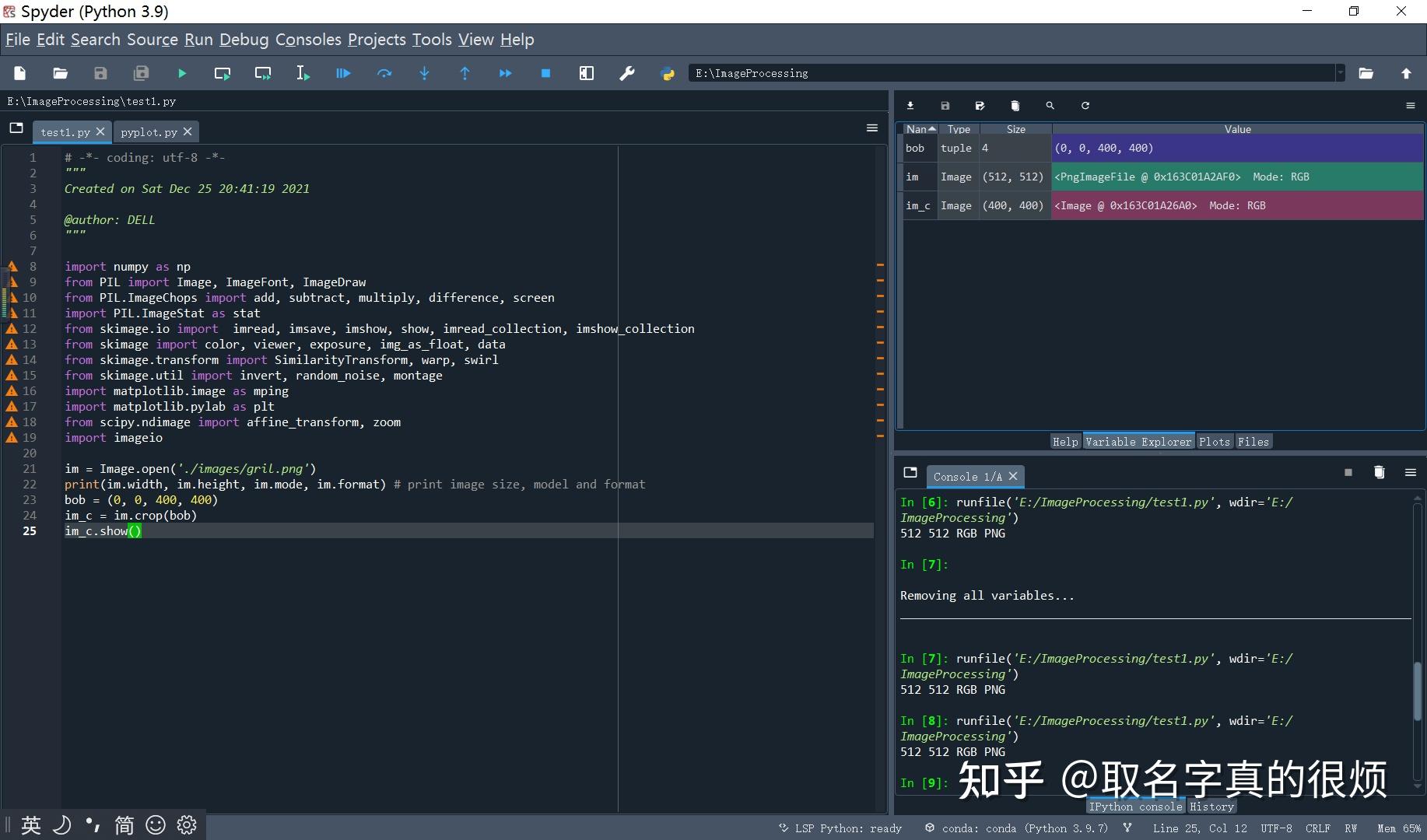1427x840 pixels.
Task: Create a new file from toolbar
Action: click(x=20, y=73)
